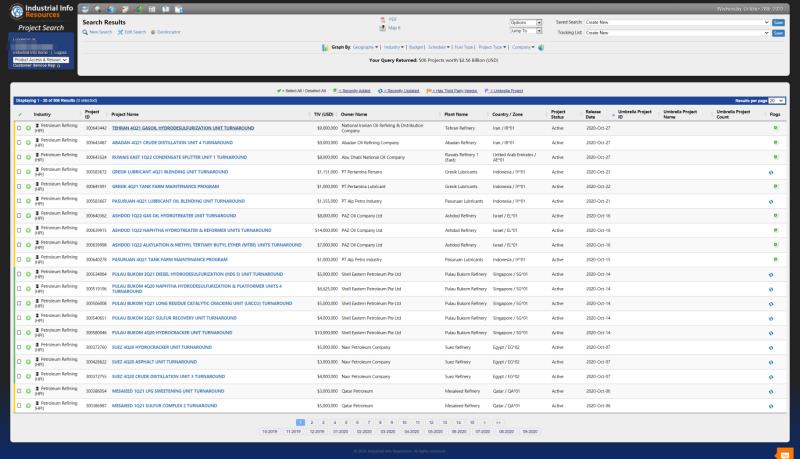Click the green plus icon on the Tehran row
800x459 pixels.
[29, 128]
